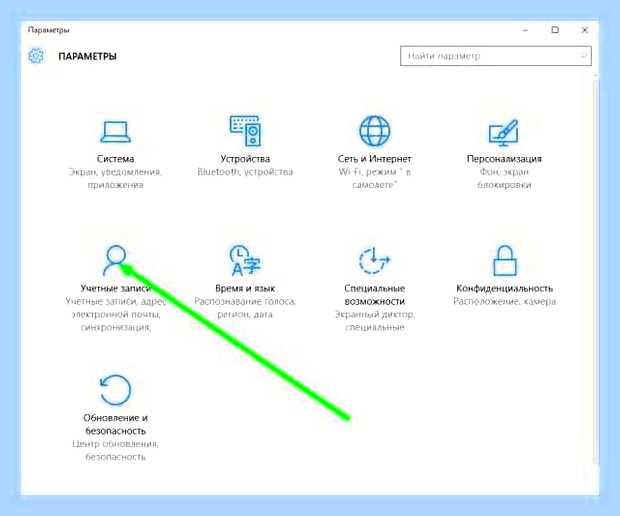Select the Сеть и Интернет label
This screenshot has width=620, height=516.
coord(374,159)
